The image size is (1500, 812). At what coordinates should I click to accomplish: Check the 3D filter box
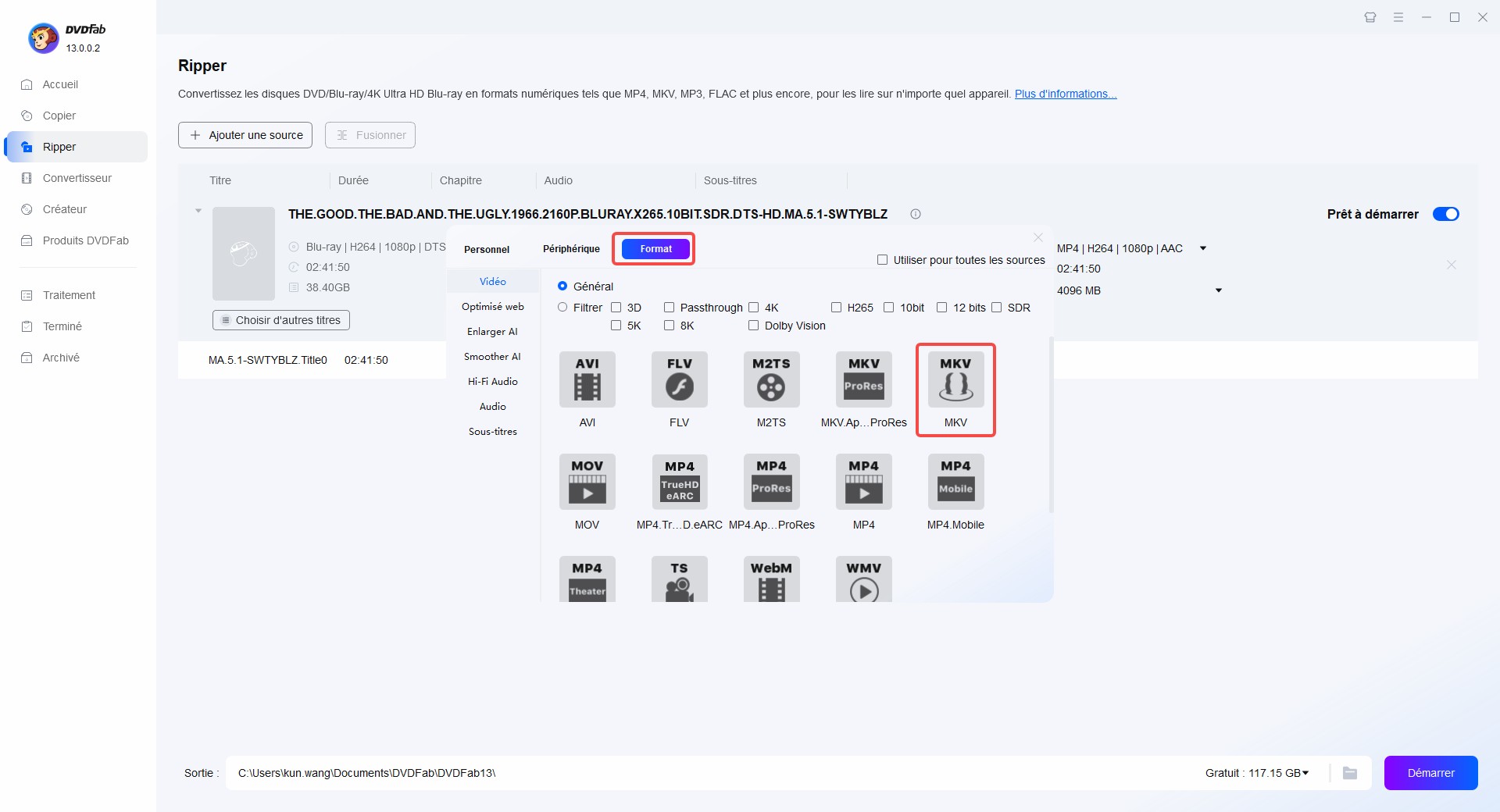tap(616, 308)
